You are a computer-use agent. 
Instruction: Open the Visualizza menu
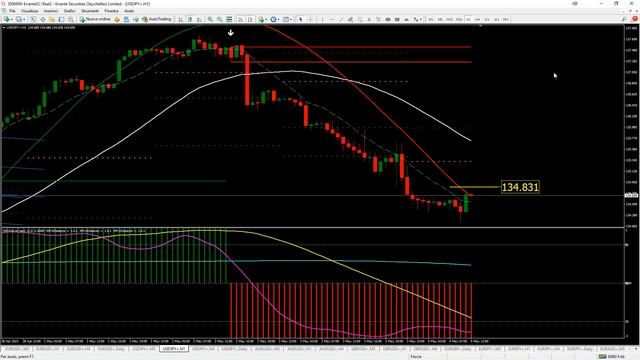(x=29, y=11)
